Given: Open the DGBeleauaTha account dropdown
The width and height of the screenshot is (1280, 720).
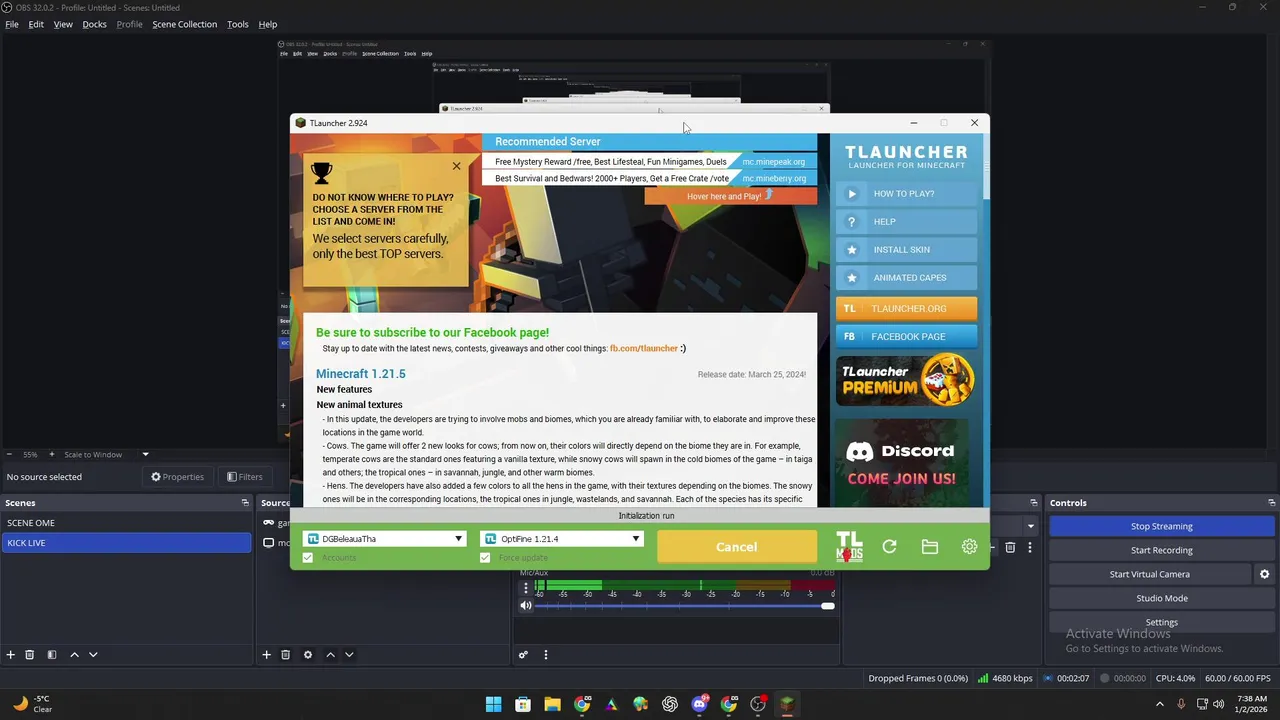Looking at the screenshot, I should click(385, 539).
